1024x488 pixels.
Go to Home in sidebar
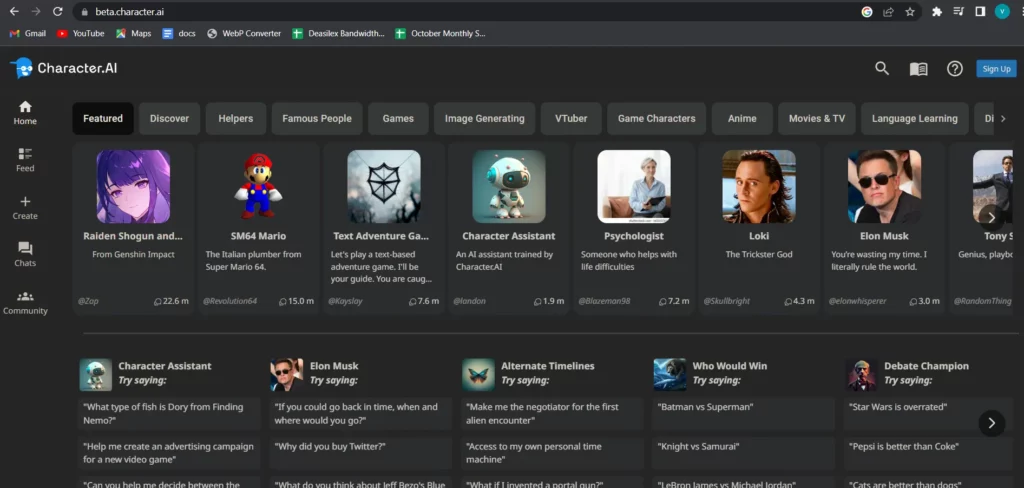(25, 112)
